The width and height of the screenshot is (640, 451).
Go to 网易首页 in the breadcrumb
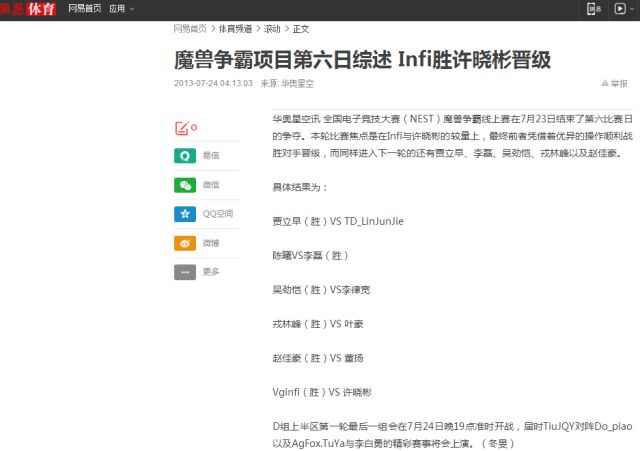[x=190, y=29]
